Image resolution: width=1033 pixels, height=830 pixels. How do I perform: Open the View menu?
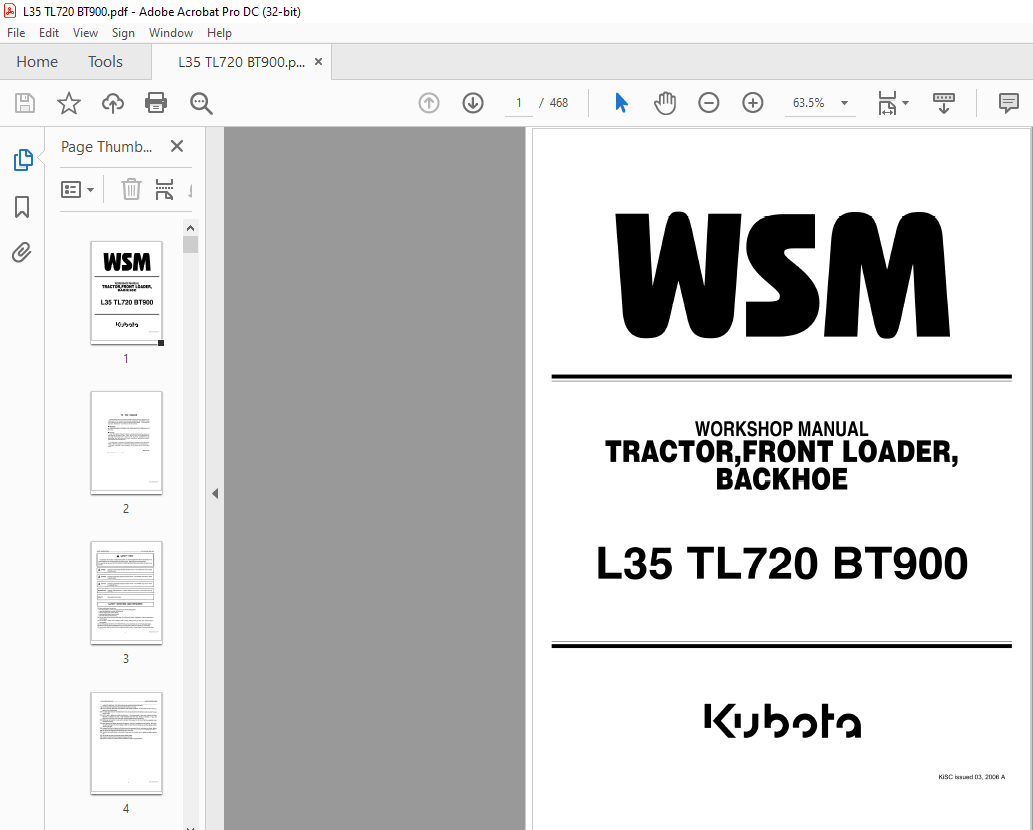85,33
